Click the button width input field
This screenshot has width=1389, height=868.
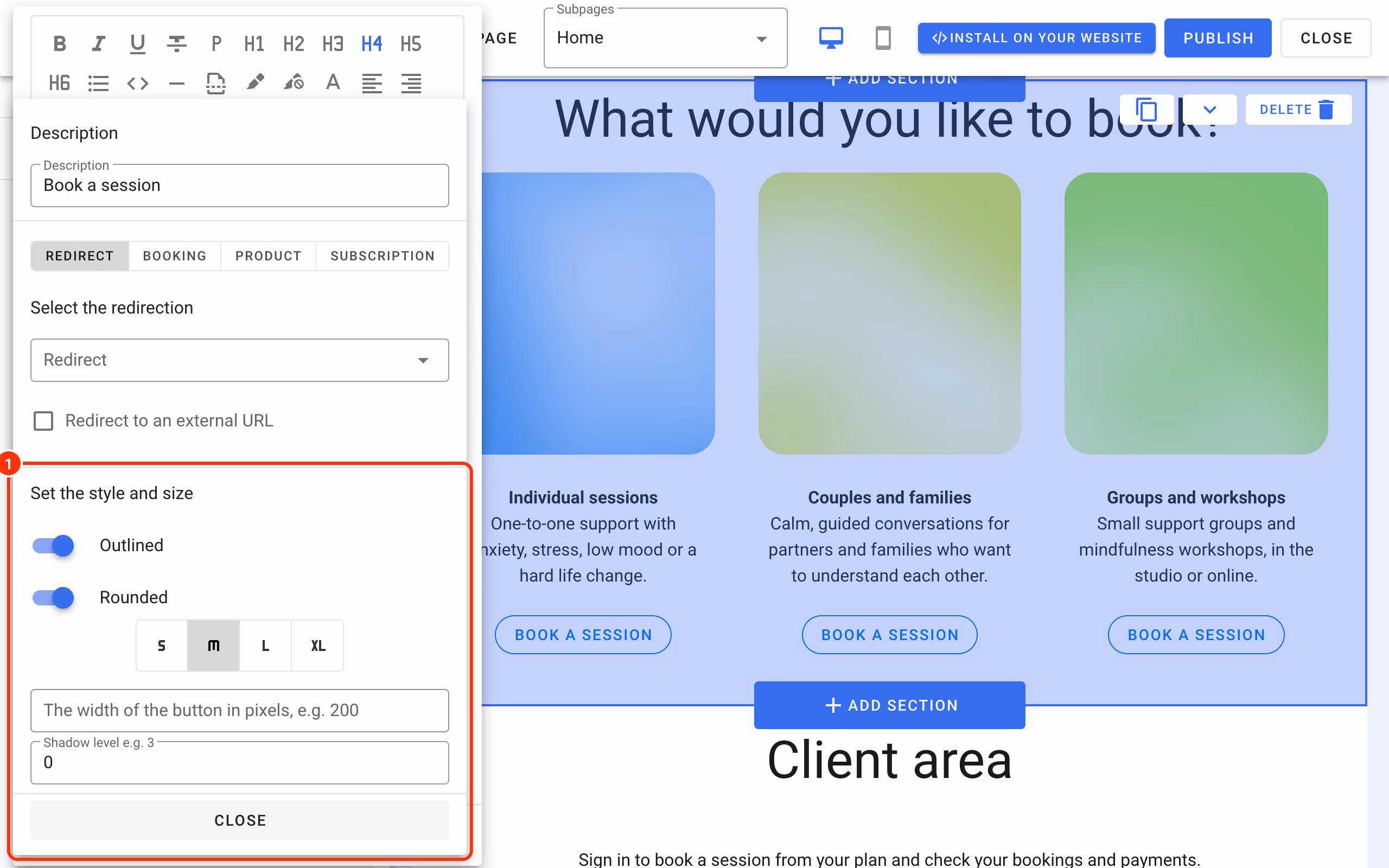pos(240,711)
